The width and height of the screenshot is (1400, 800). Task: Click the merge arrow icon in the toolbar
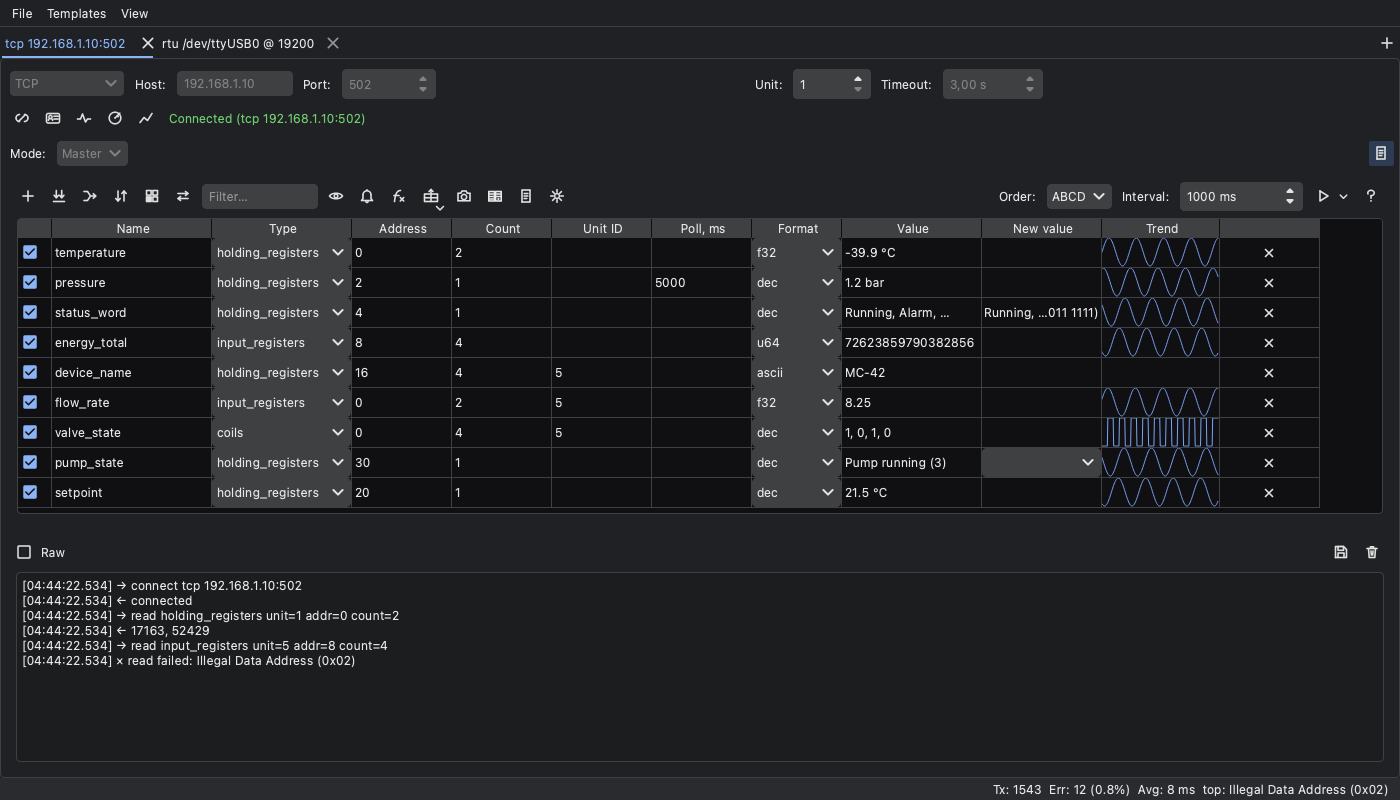(90, 196)
